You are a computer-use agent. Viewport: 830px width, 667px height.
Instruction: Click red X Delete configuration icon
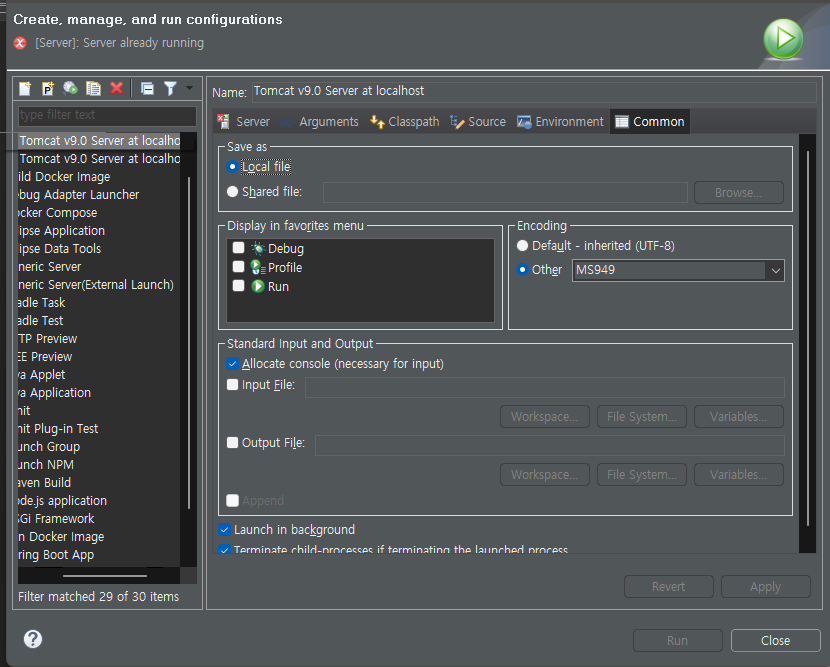pyautogui.click(x=116, y=88)
